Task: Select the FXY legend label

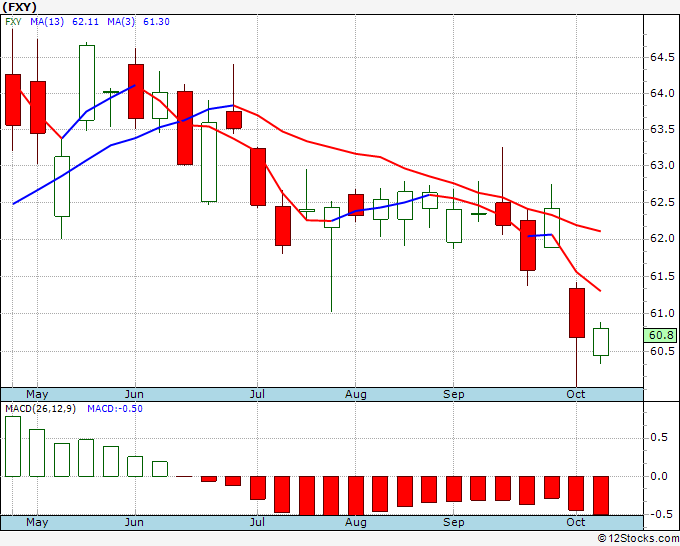Action: pos(13,22)
